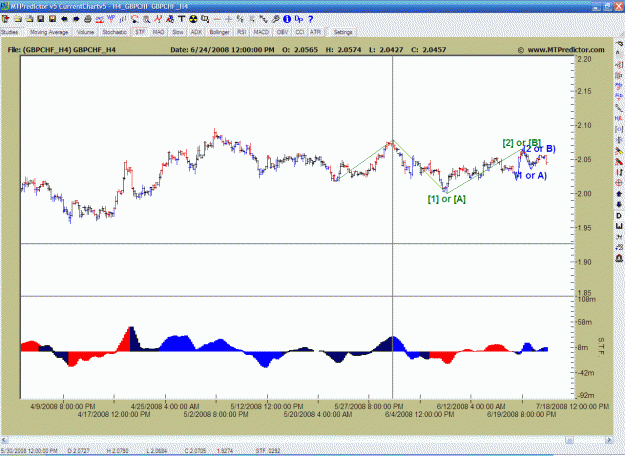Click the black down arrow in right sidebar
Viewport: 625px width, 456px height.
tap(619, 204)
